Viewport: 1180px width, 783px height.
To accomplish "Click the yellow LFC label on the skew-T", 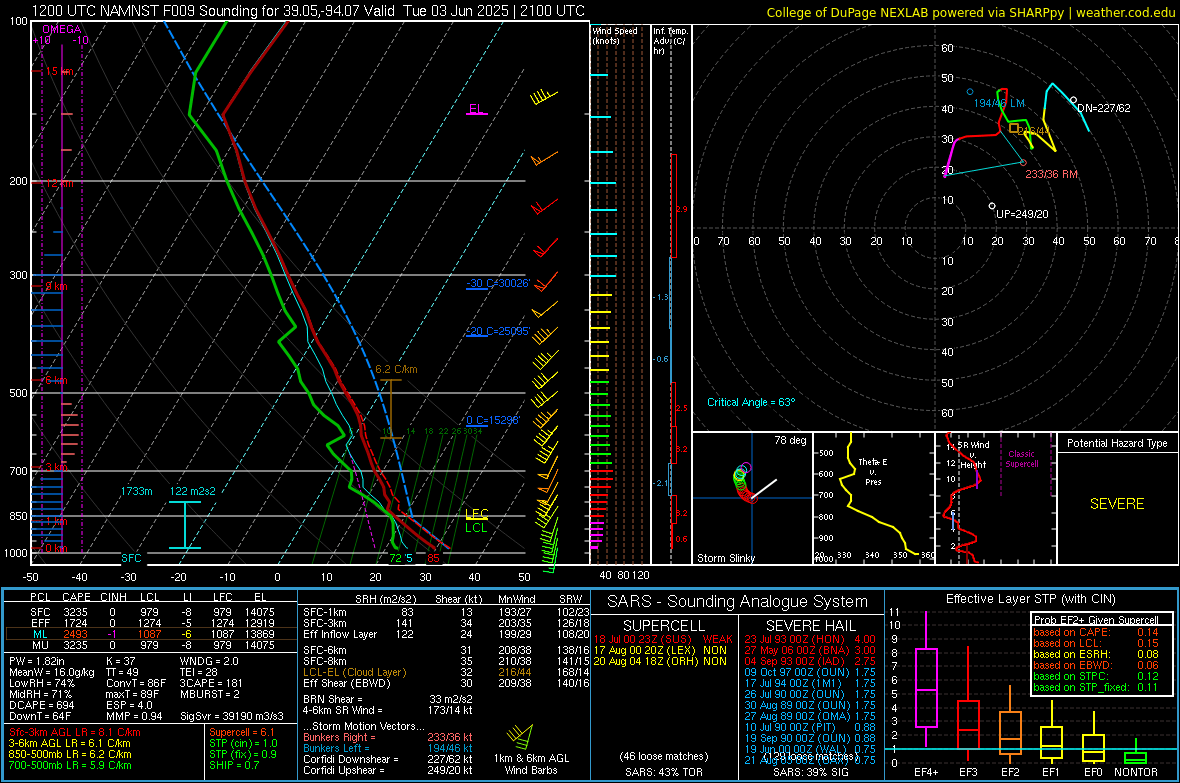I will pyautogui.click(x=477, y=513).
